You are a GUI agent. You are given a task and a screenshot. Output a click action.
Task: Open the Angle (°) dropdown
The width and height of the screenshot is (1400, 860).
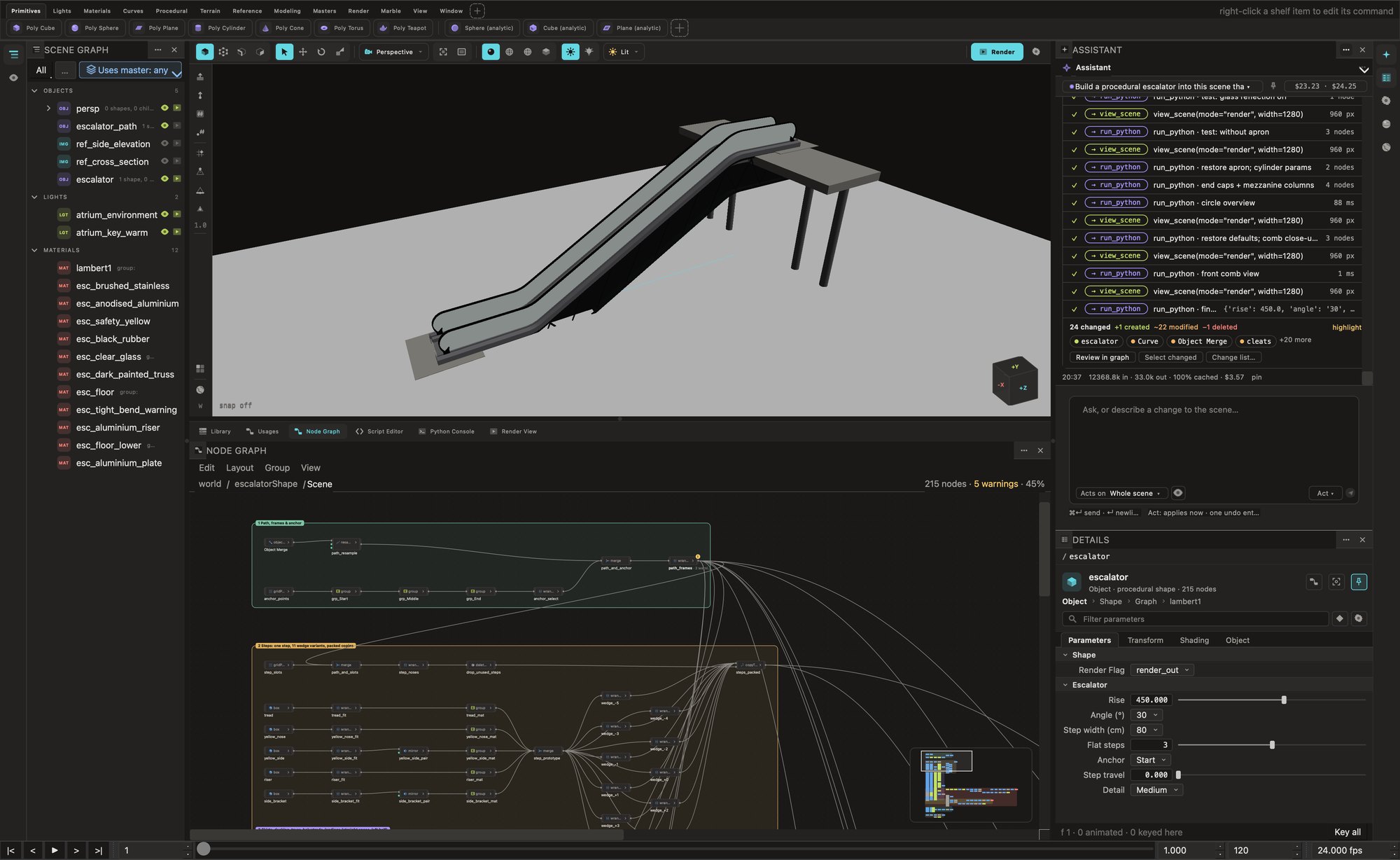(1147, 715)
